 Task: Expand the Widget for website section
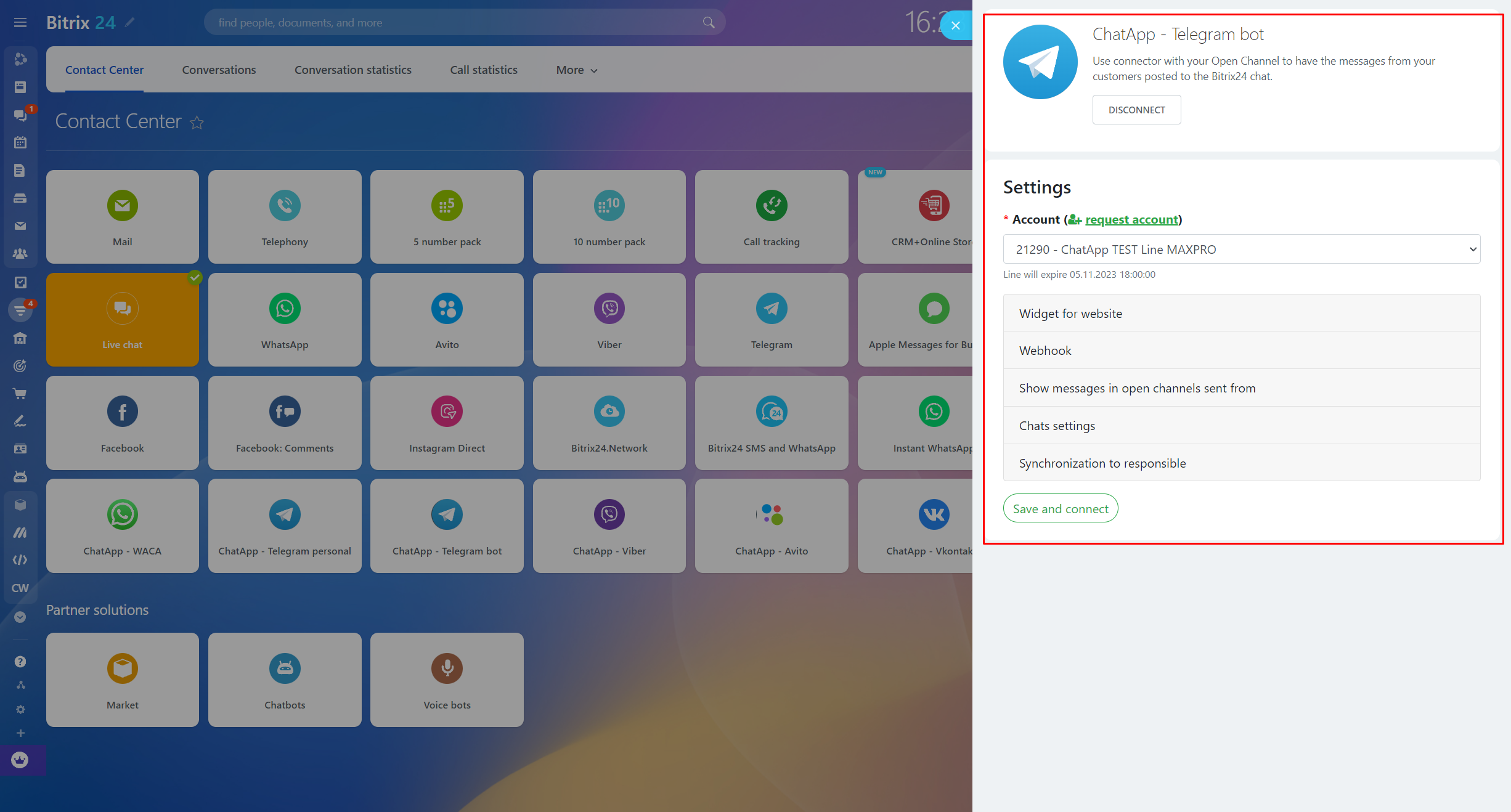tap(1241, 314)
